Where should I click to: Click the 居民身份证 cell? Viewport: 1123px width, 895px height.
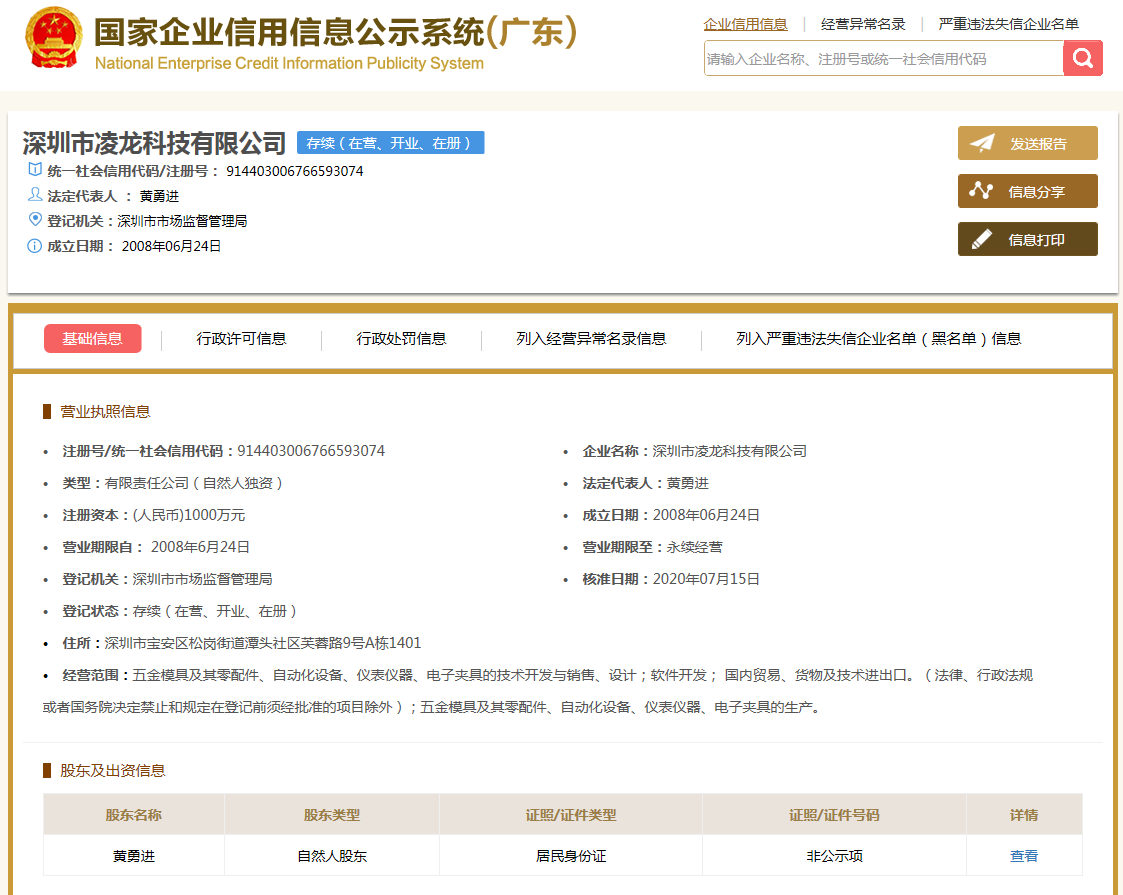coord(571,856)
